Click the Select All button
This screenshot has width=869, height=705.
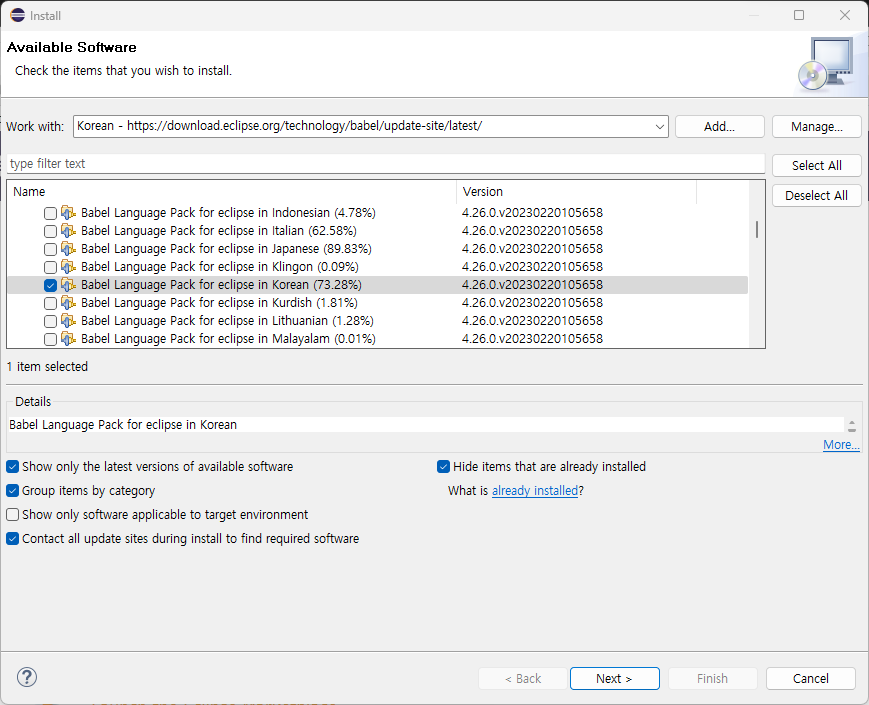pos(816,165)
